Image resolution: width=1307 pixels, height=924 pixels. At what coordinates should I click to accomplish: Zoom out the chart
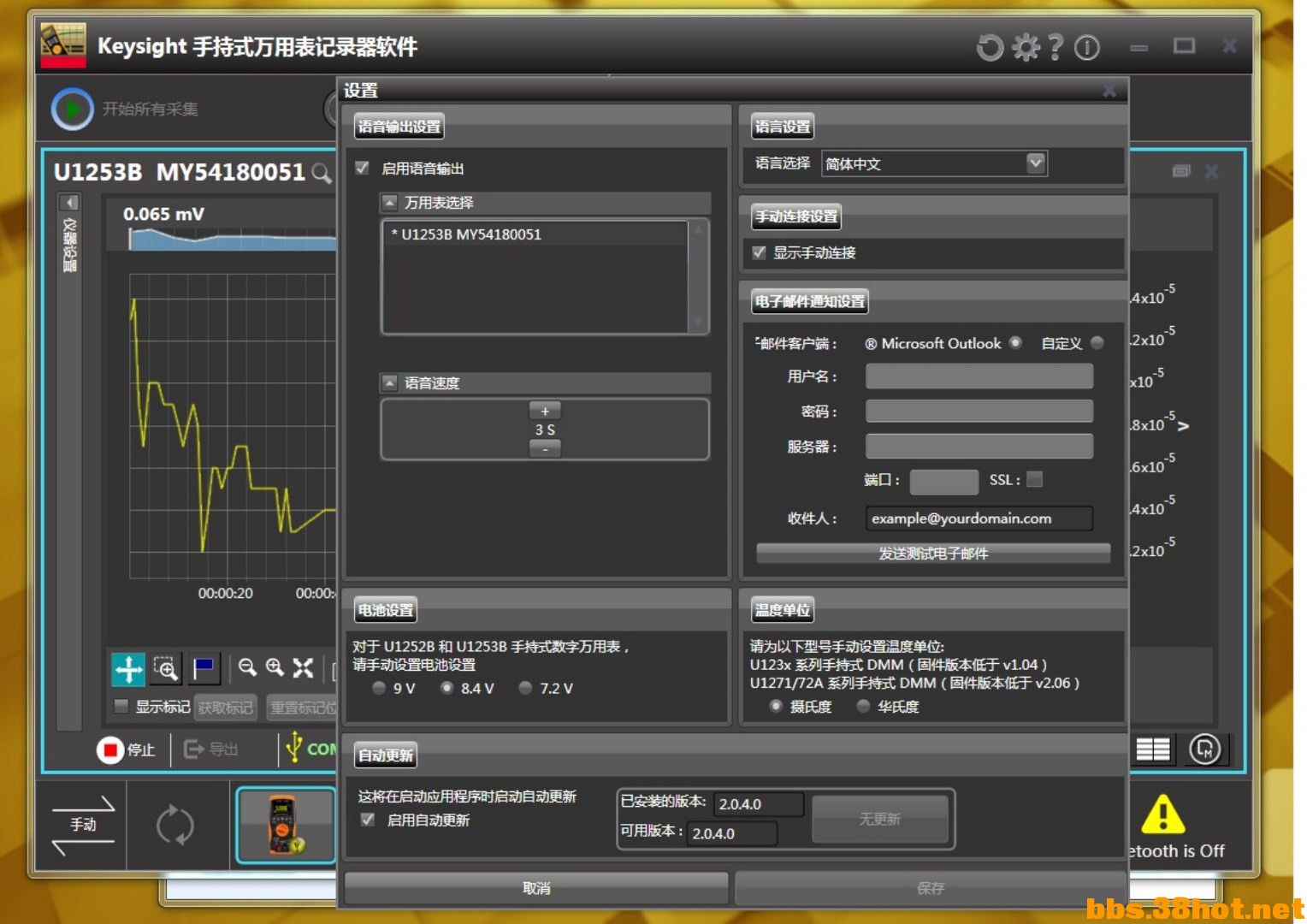pyautogui.click(x=247, y=667)
